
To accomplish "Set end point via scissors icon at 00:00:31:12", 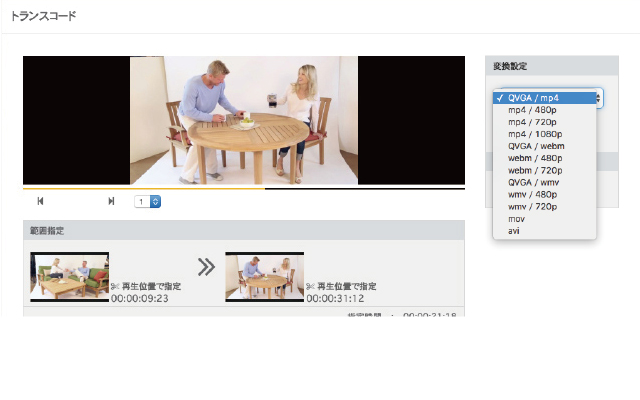I will (311, 287).
